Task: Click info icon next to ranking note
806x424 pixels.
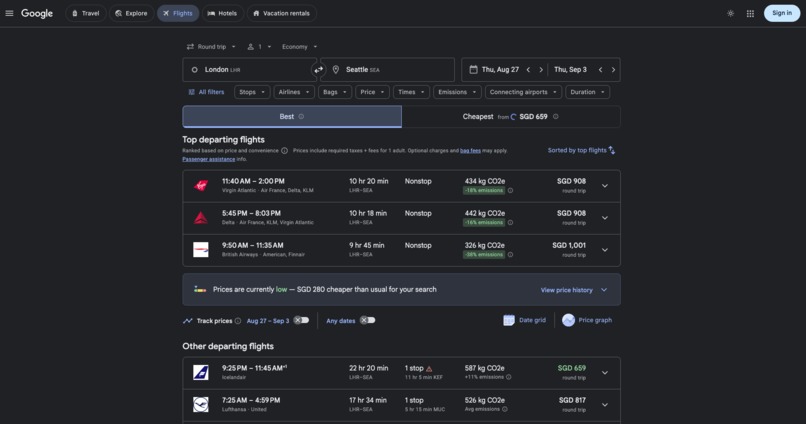Action: tap(284, 151)
